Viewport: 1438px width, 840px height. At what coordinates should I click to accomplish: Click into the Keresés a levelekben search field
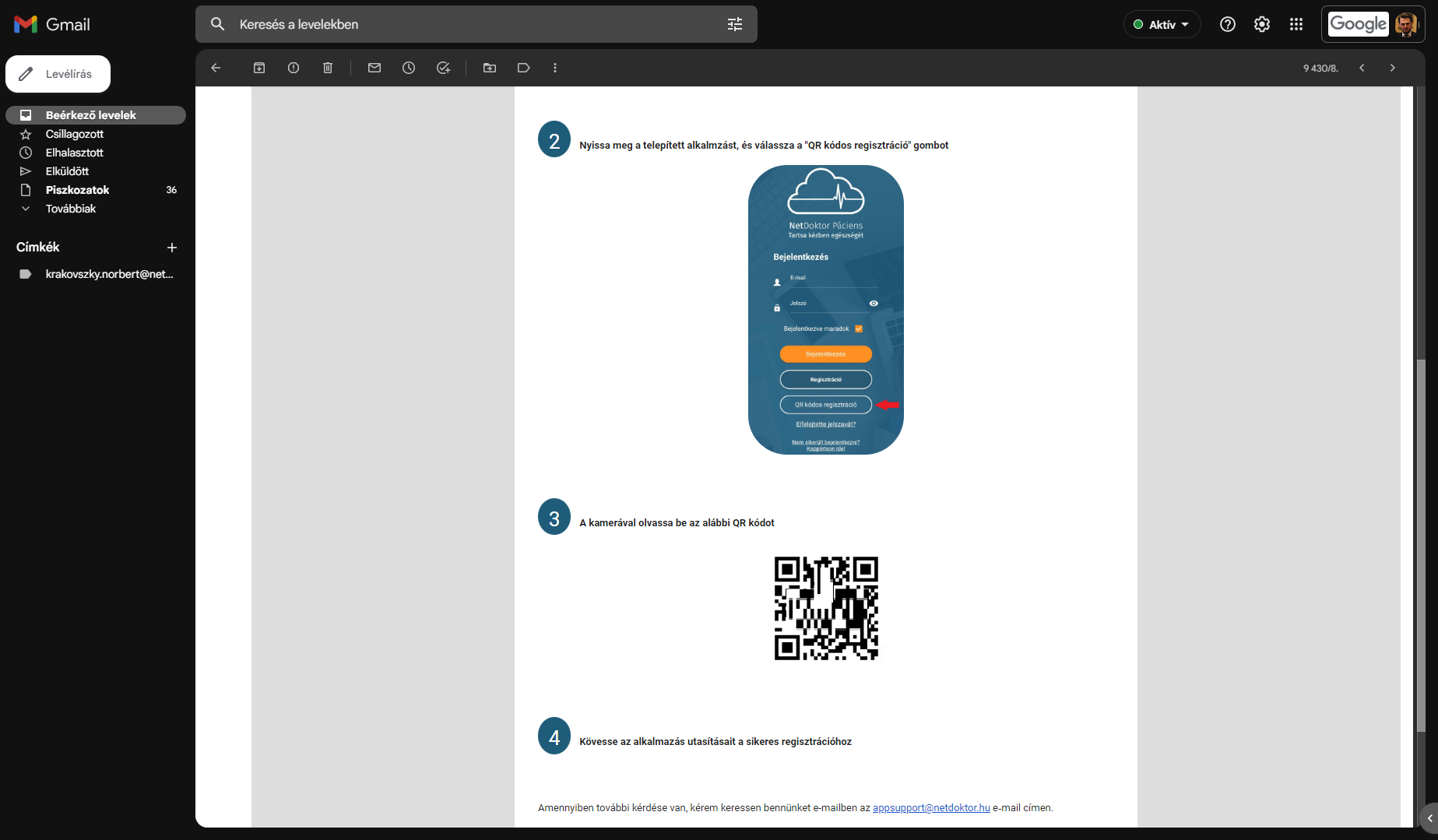click(x=476, y=24)
